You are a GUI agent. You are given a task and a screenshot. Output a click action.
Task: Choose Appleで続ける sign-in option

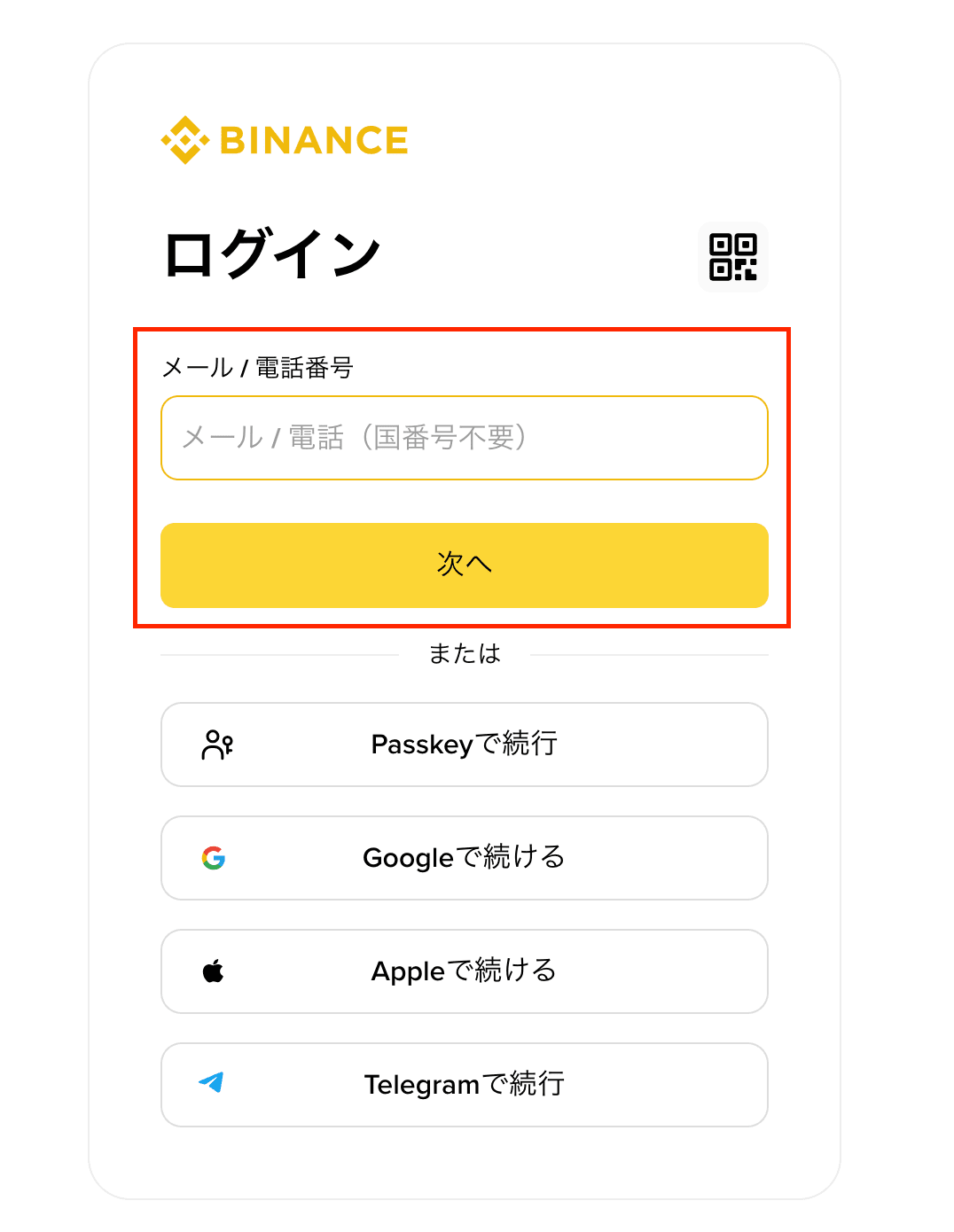tap(464, 971)
